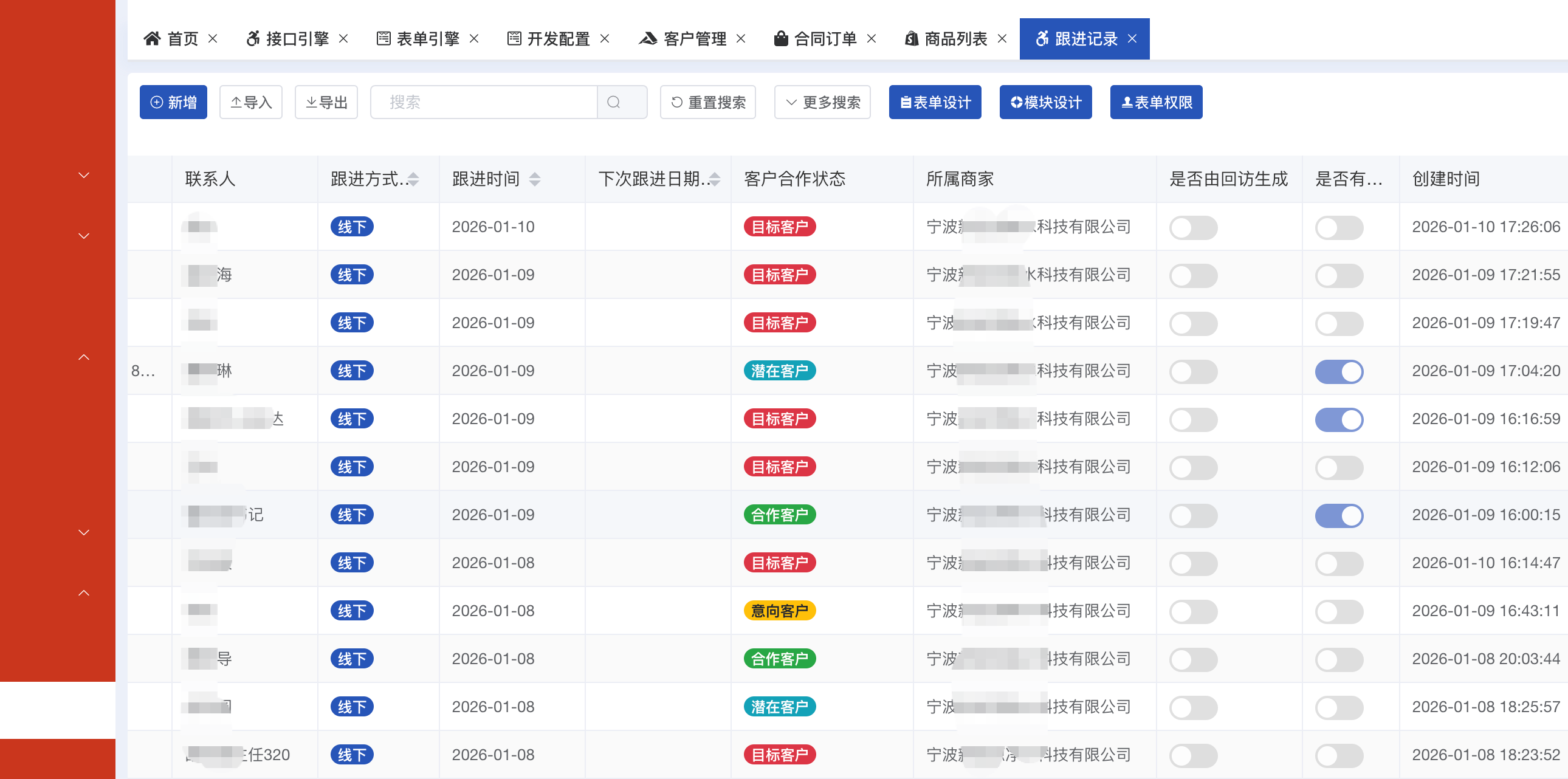Collapse the bottom sidebar up-chevron
Image resolution: width=1568 pixels, height=779 pixels.
[x=84, y=593]
